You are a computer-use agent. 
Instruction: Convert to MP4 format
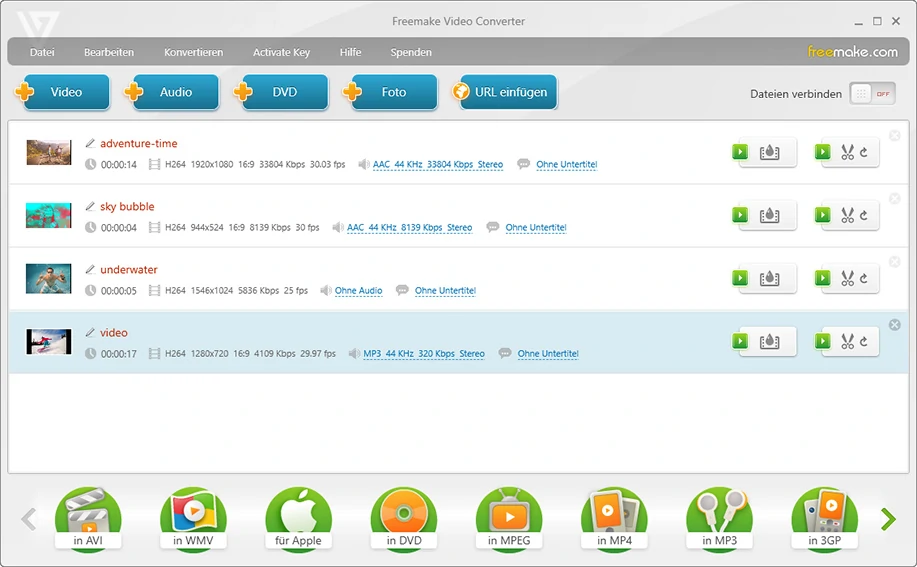[614, 518]
